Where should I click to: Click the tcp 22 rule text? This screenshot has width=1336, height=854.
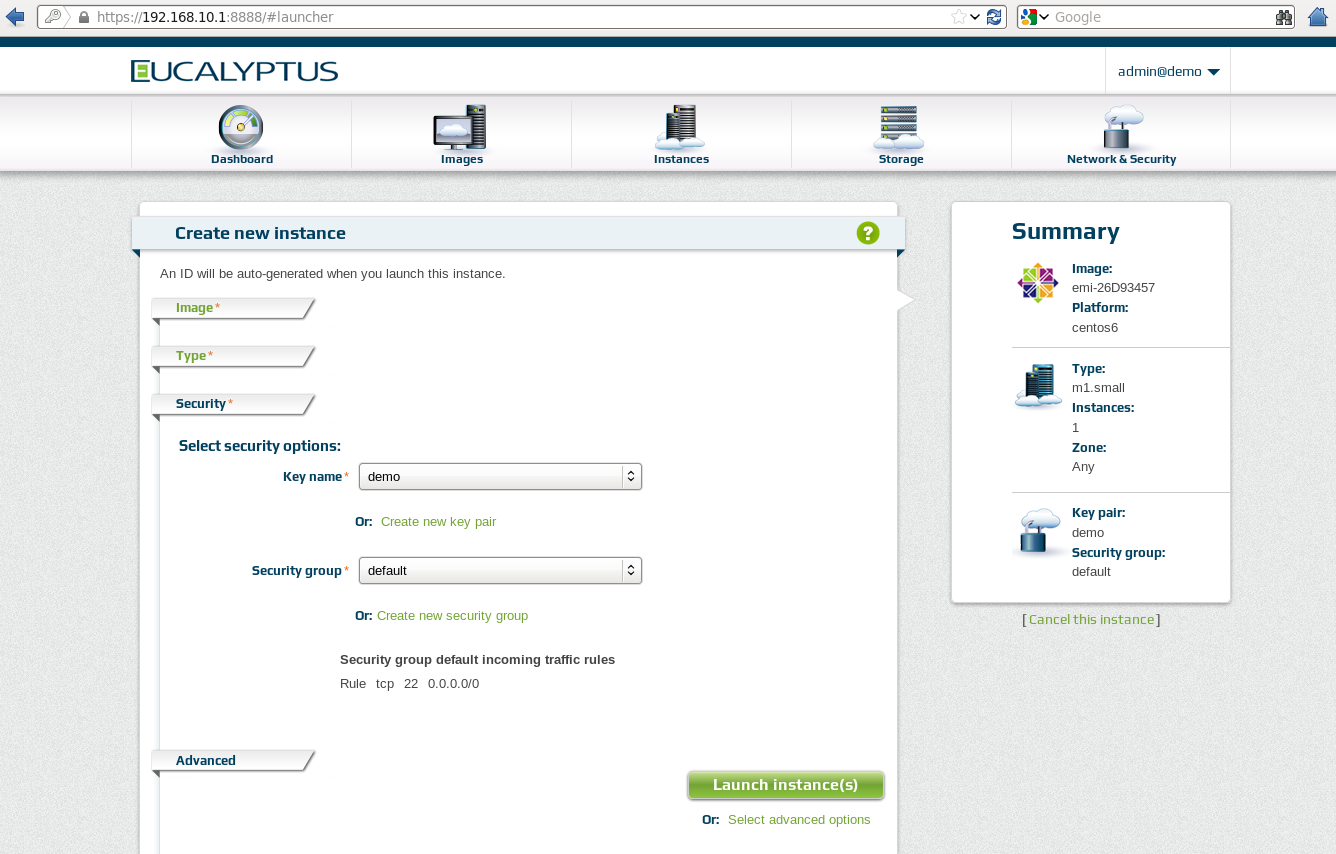pyautogui.click(x=409, y=684)
